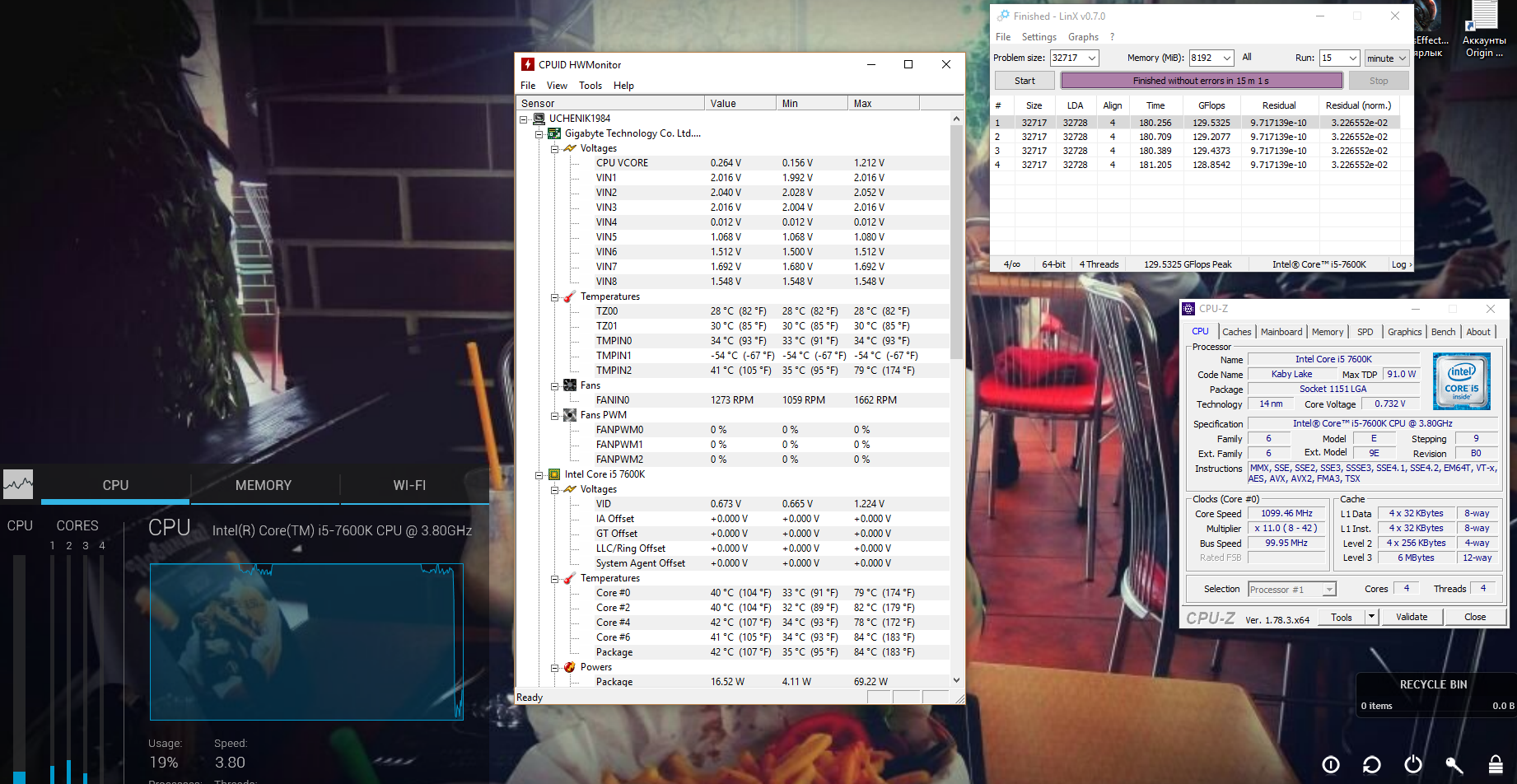The height and width of the screenshot is (784, 1517).
Task: Open the minute unit dropdown in LinX
Action: [1403, 58]
